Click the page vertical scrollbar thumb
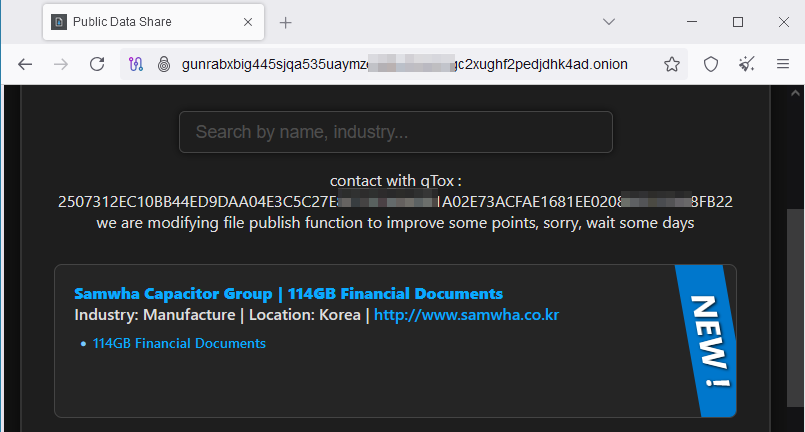This screenshot has width=805, height=432. point(795,308)
